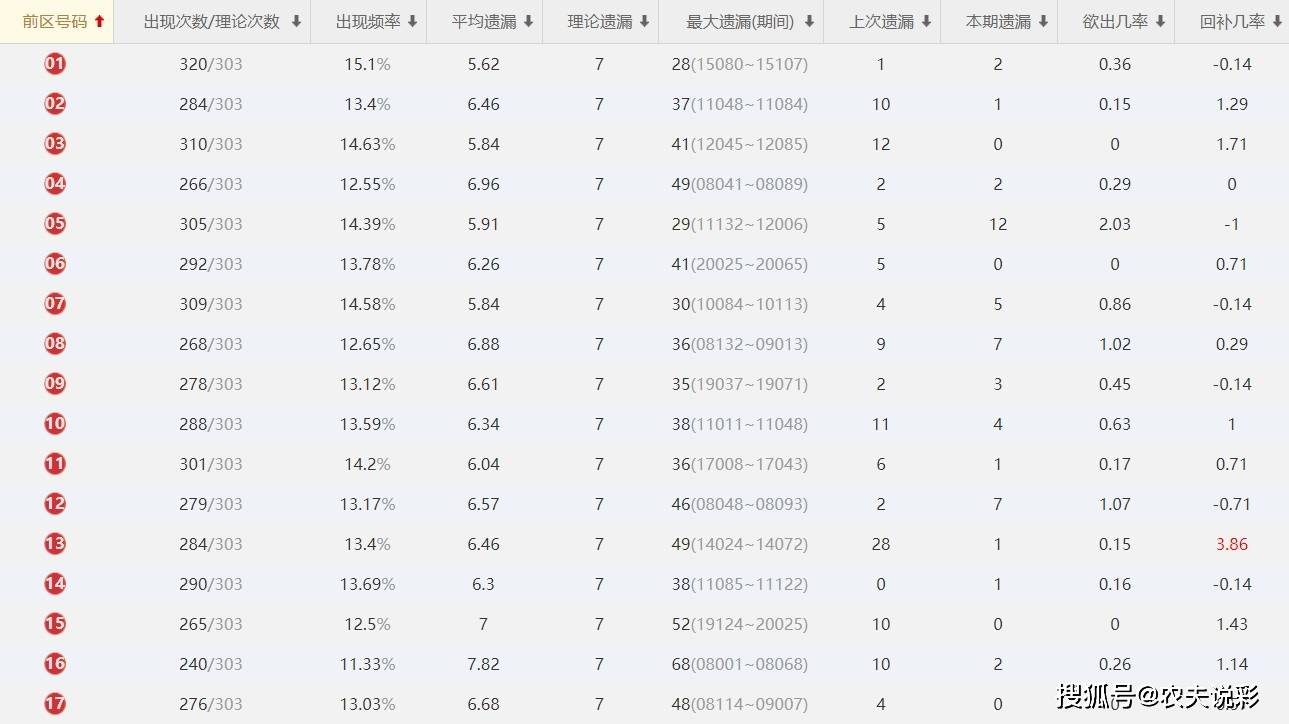Click the 1.02 probability value
Image resolution: width=1289 pixels, height=724 pixels.
tap(1115, 344)
